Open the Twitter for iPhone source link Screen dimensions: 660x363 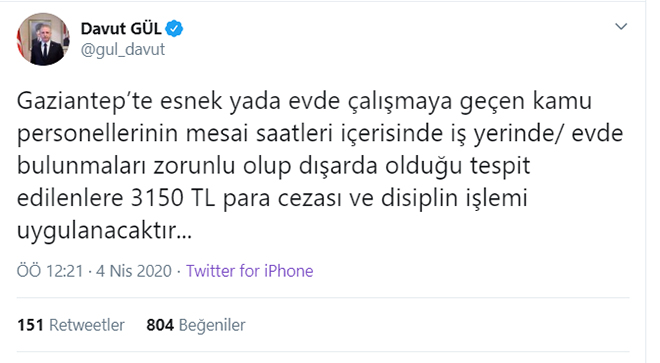coord(250,271)
